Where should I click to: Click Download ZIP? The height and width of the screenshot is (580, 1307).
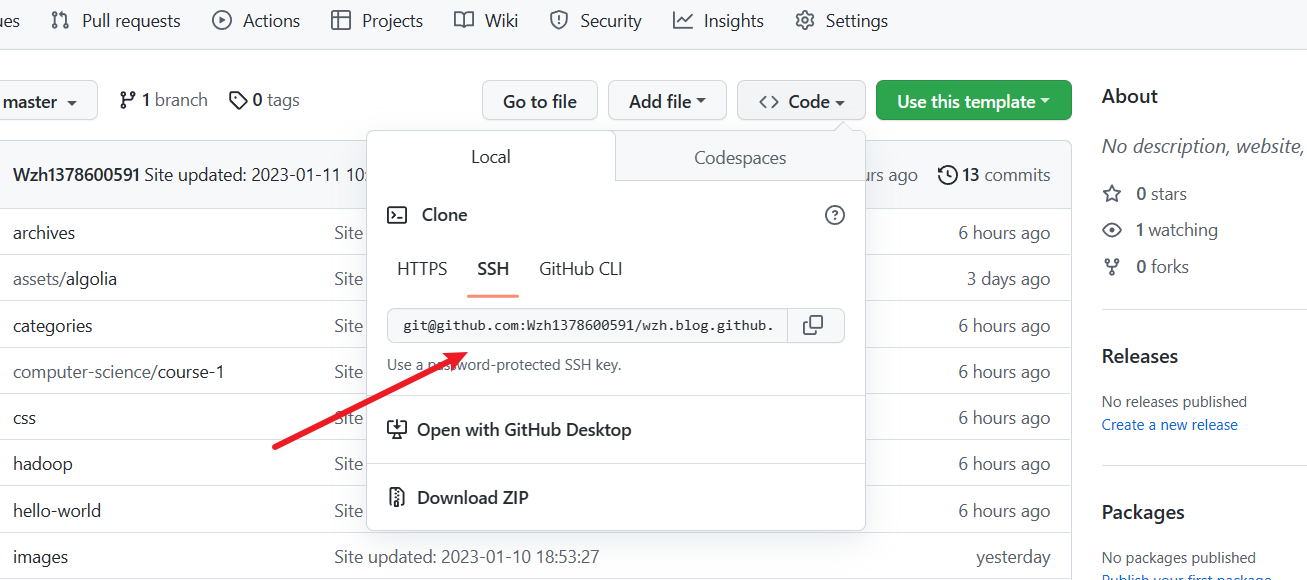coord(459,498)
